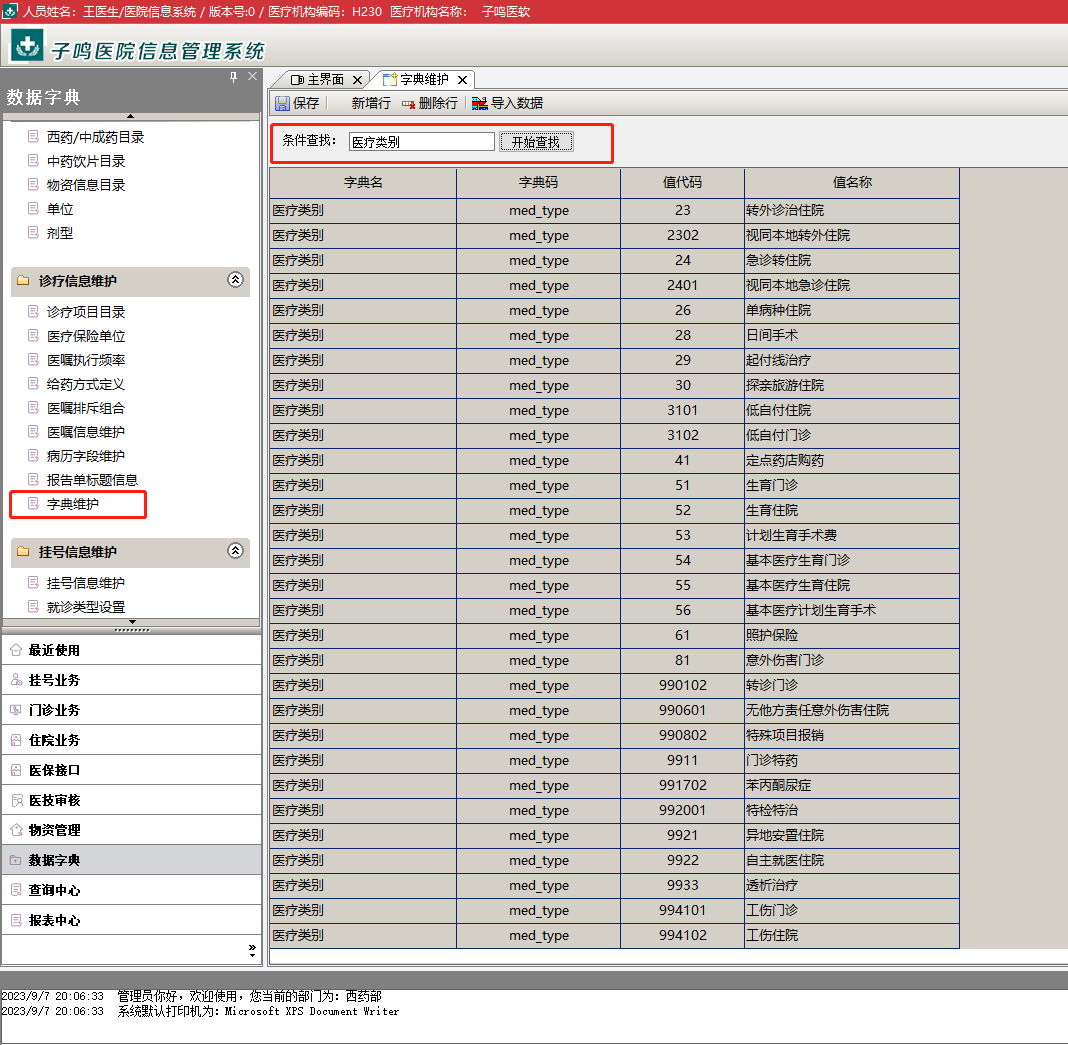1068x1045 pixels.
Task: Click the Save (保存) floppy disk icon
Action: [x=282, y=104]
